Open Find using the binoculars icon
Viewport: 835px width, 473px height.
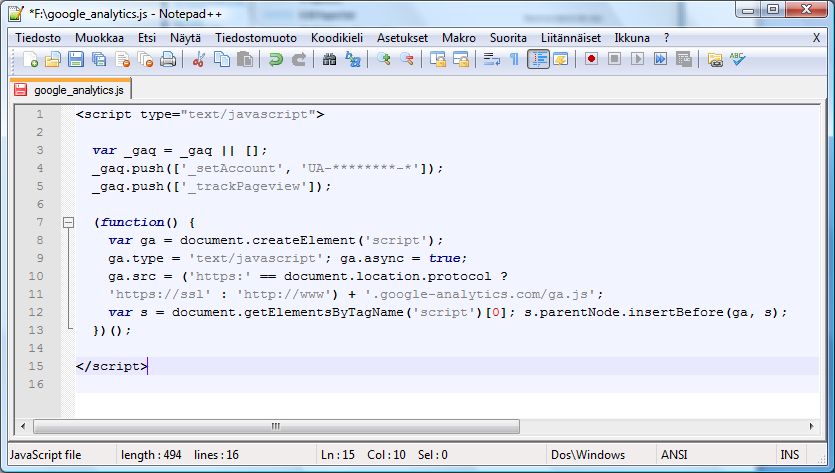(x=329, y=59)
